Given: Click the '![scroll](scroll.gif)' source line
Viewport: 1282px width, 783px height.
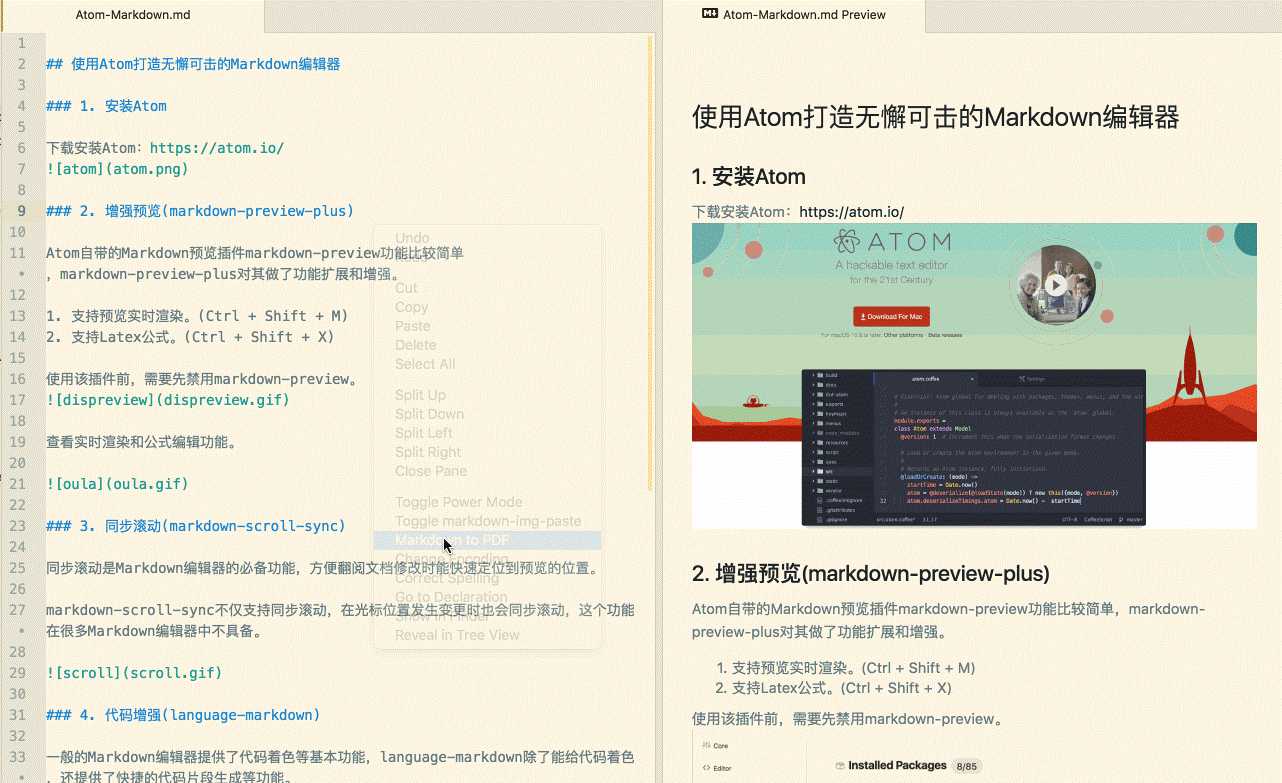Looking at the screenshot, I should pos(134,673).
